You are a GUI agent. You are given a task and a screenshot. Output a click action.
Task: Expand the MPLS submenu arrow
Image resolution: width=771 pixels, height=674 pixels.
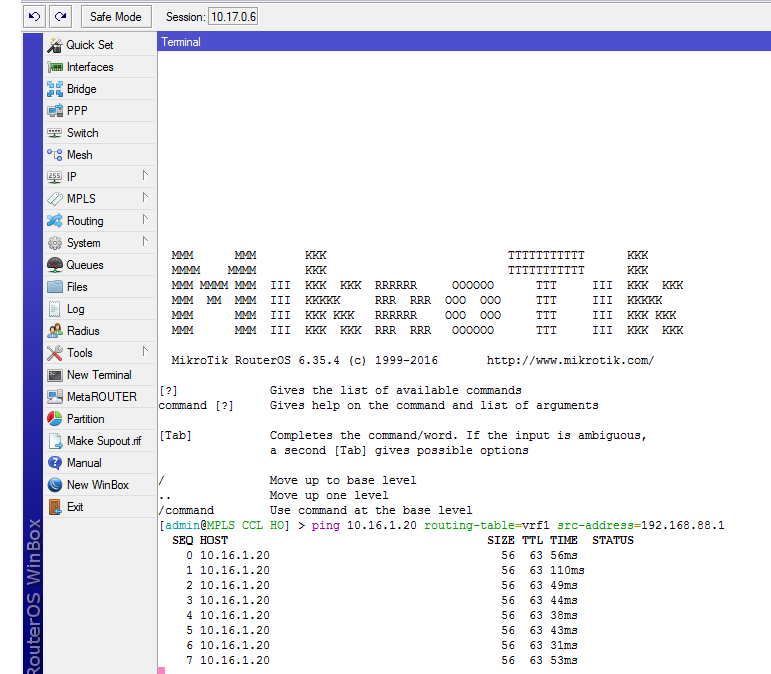tap(145, 198)
